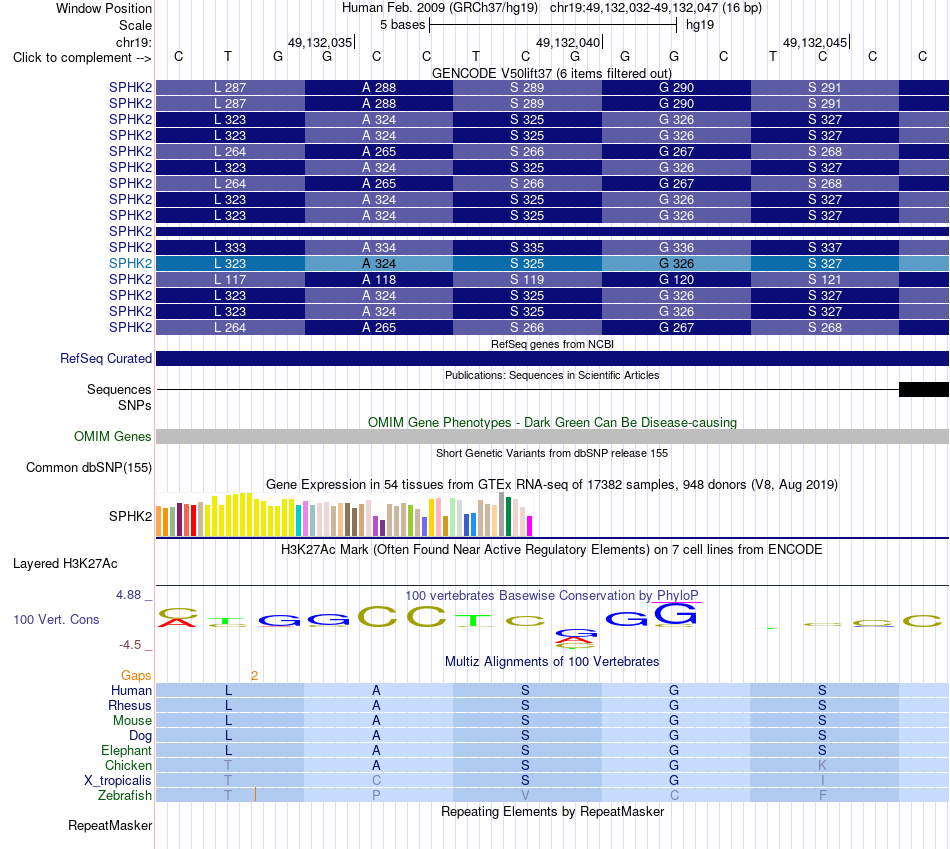Click the gray OMIM Genes bar
The height and width of the screenshot is (849, 950).
tap(552, 437)
